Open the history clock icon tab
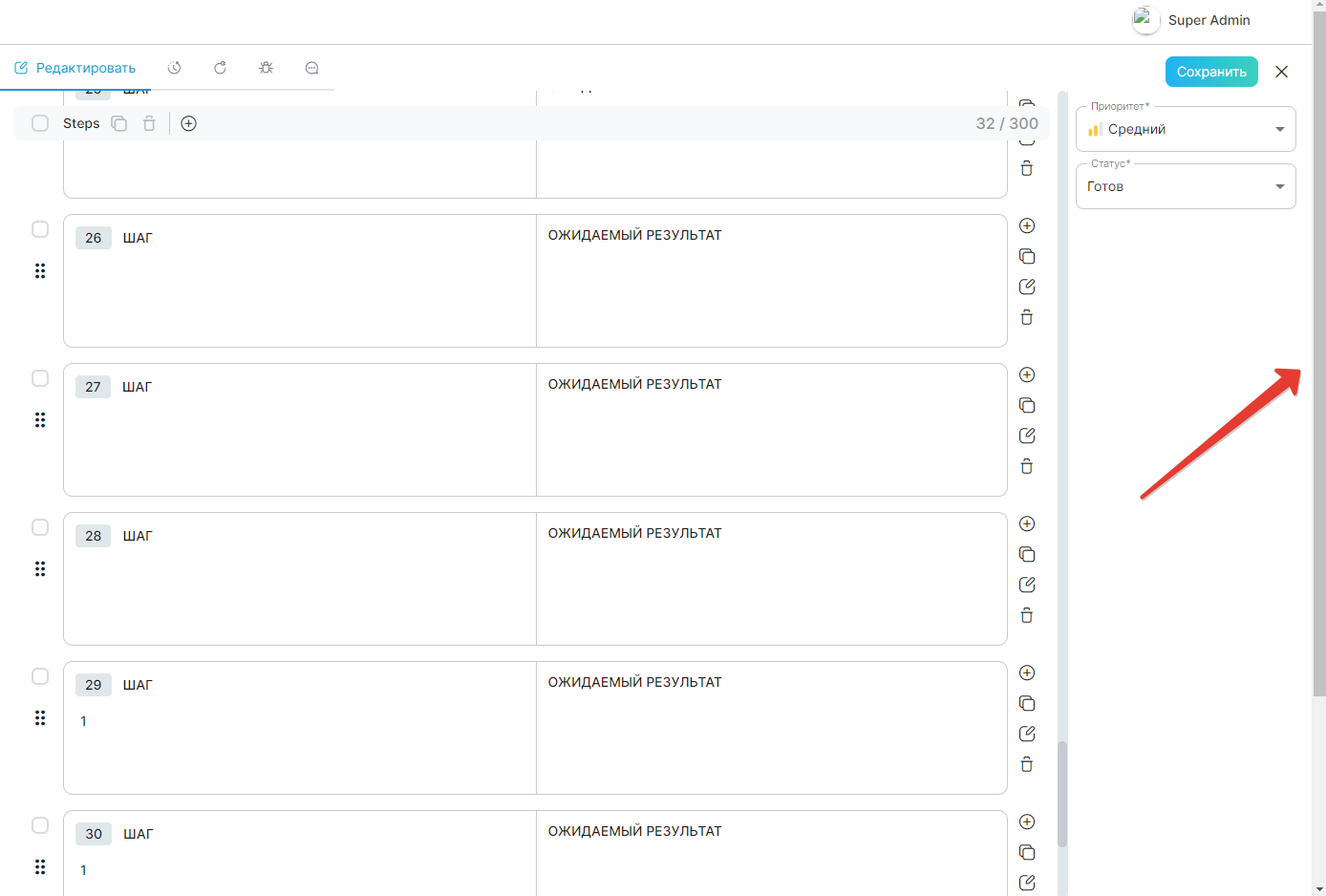 (174, 68)
